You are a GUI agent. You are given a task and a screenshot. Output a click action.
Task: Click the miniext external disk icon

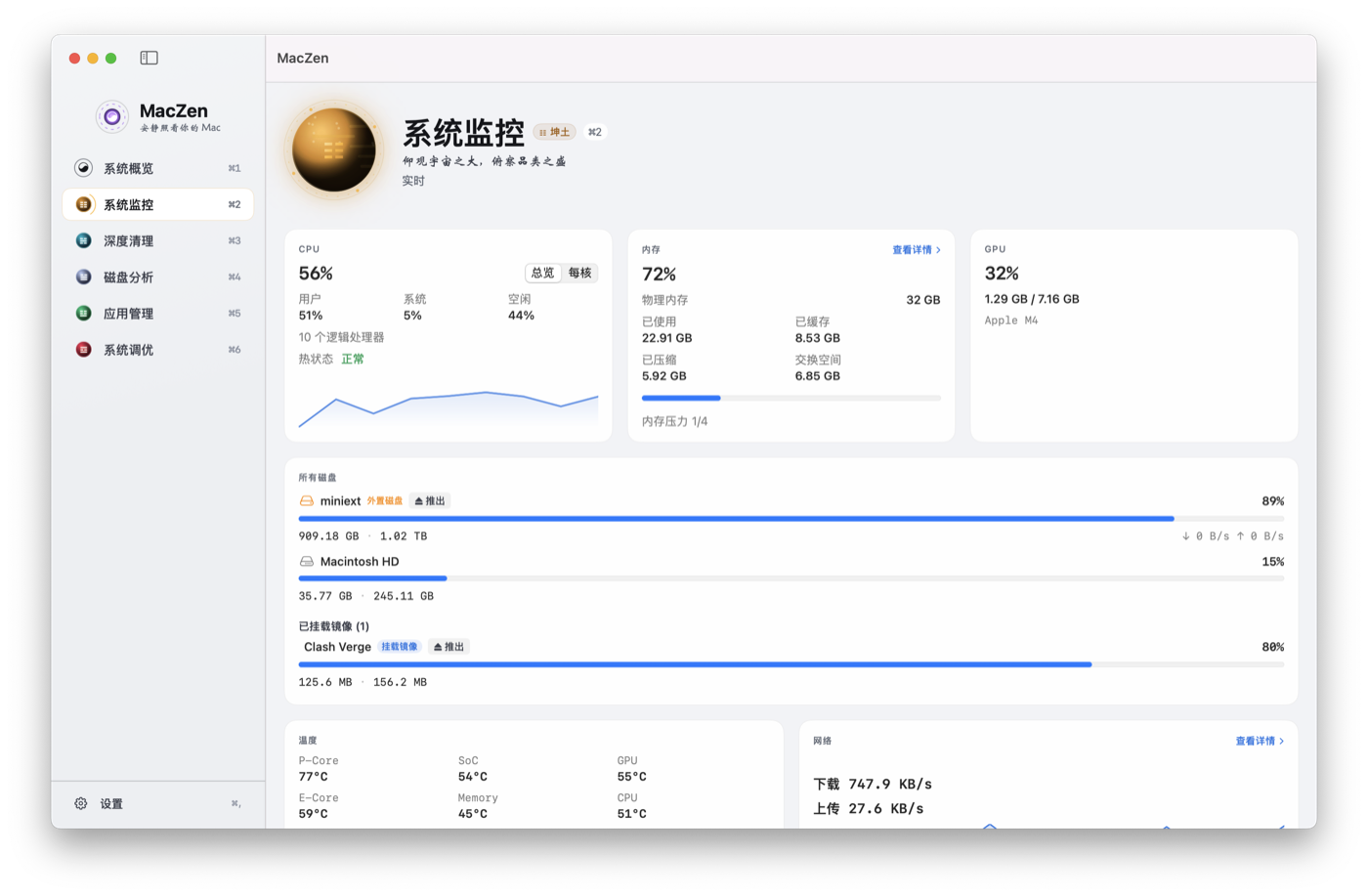click(307, 501)
